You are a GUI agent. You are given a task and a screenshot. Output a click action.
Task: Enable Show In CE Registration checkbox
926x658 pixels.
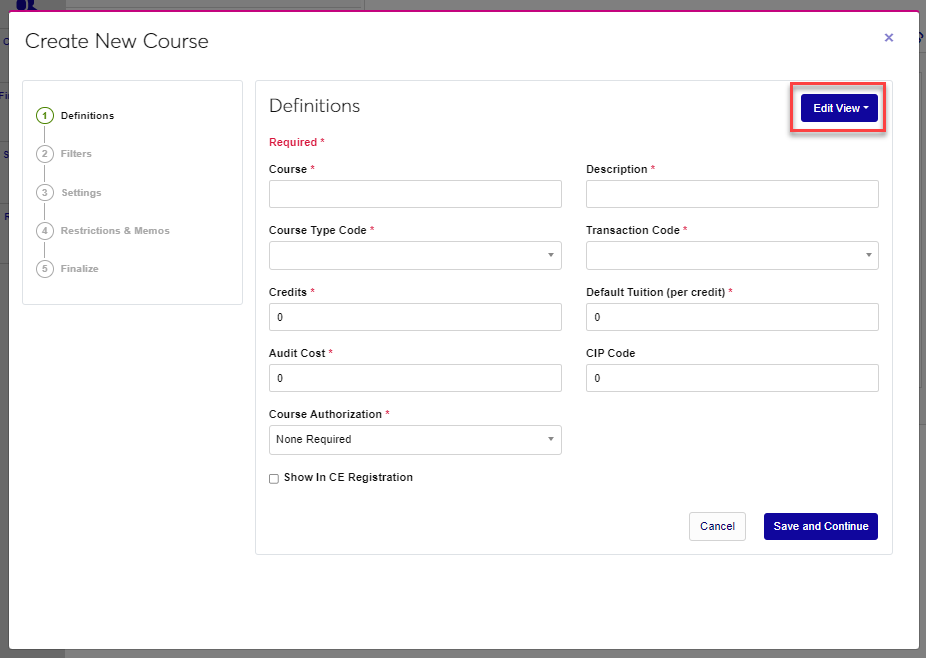274,479
